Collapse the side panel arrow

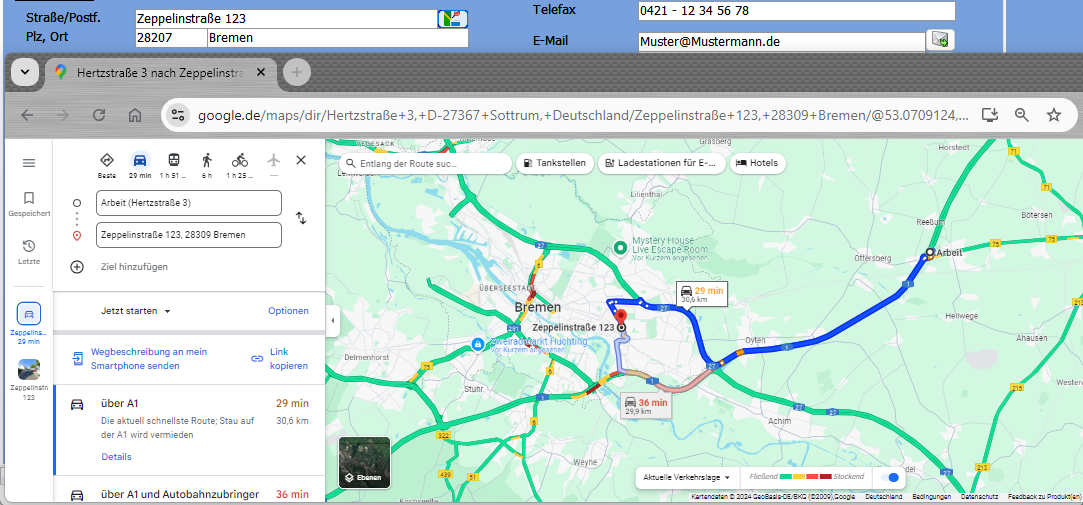pyautogui.click(x=332, y=321)
